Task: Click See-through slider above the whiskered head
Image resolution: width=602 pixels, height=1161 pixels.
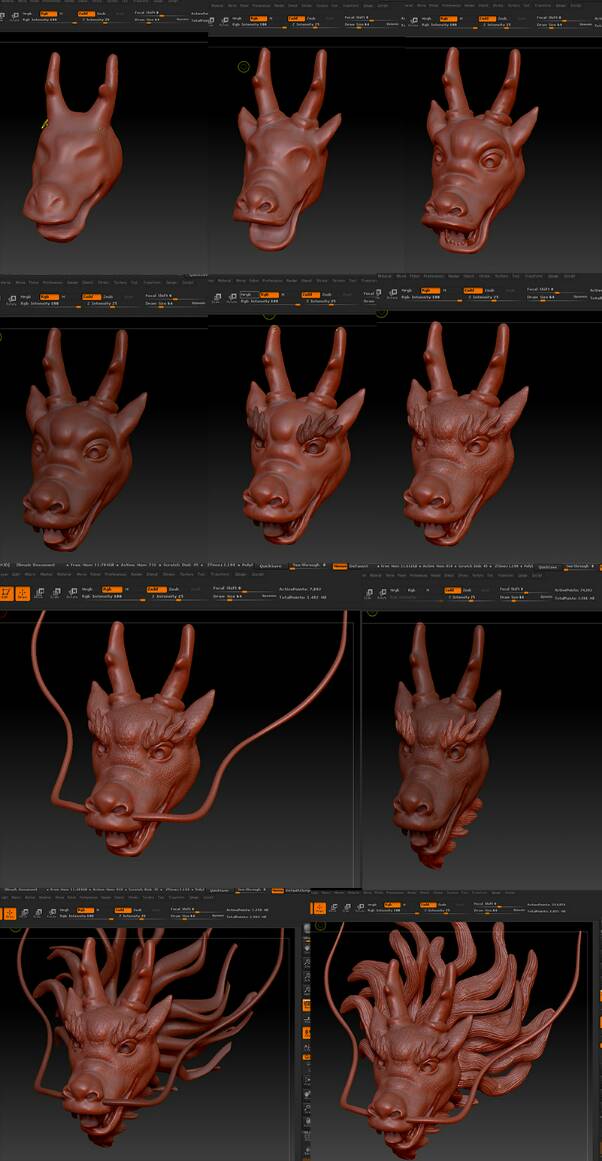Action: (308, 566)
